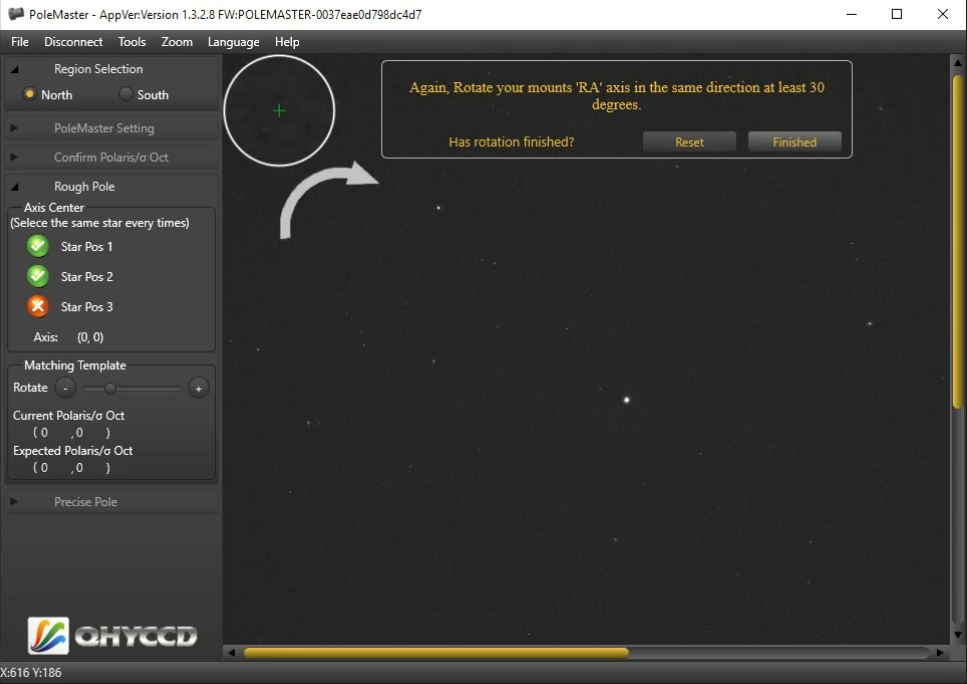Collapse the Region Selection section

14,69
